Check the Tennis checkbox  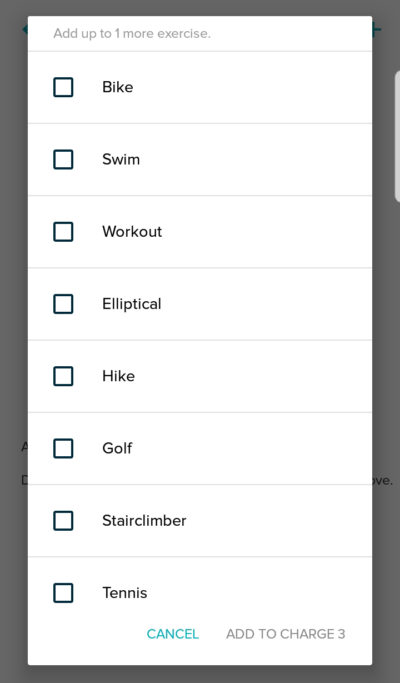click(63, 593)
